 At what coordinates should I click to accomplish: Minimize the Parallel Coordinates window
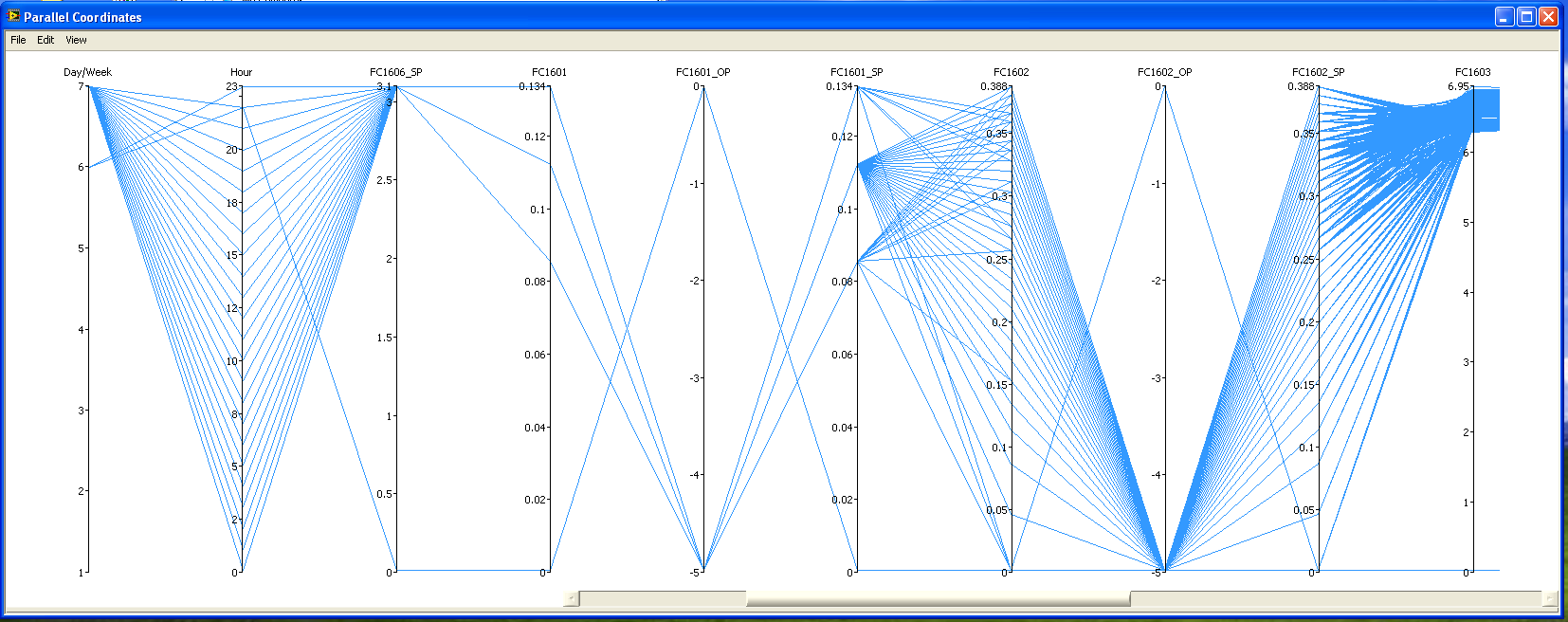click(1504, 16)
